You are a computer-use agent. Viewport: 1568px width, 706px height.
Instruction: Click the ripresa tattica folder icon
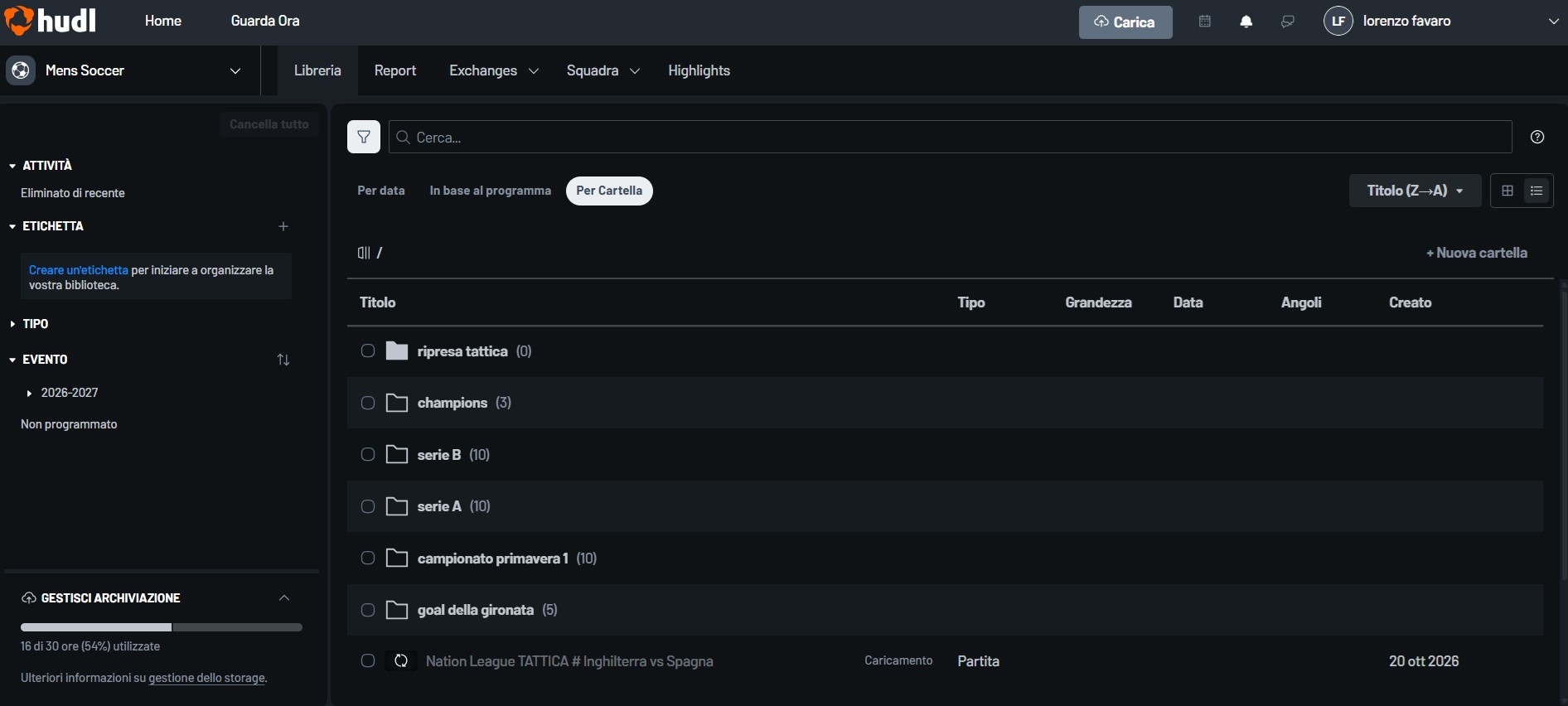point(397,351)
